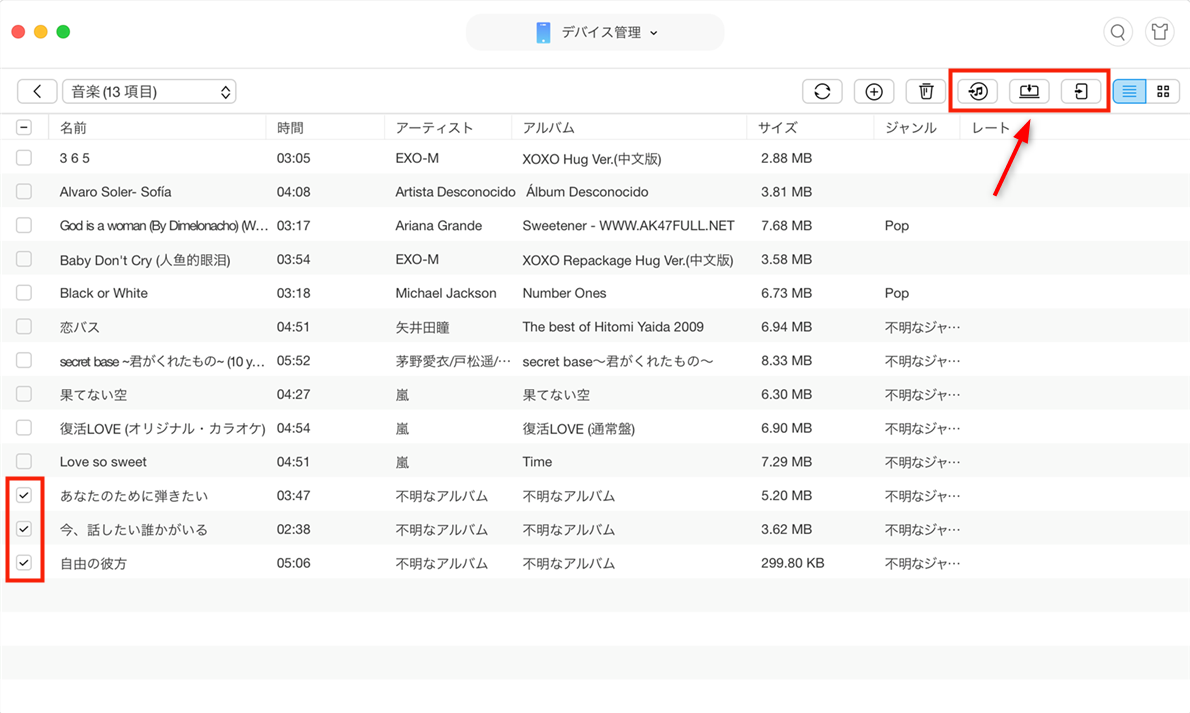The height and width of the screenshot is (713, 1190).
Task: Click the phone device icon
Action: click(x=543, y=33)
